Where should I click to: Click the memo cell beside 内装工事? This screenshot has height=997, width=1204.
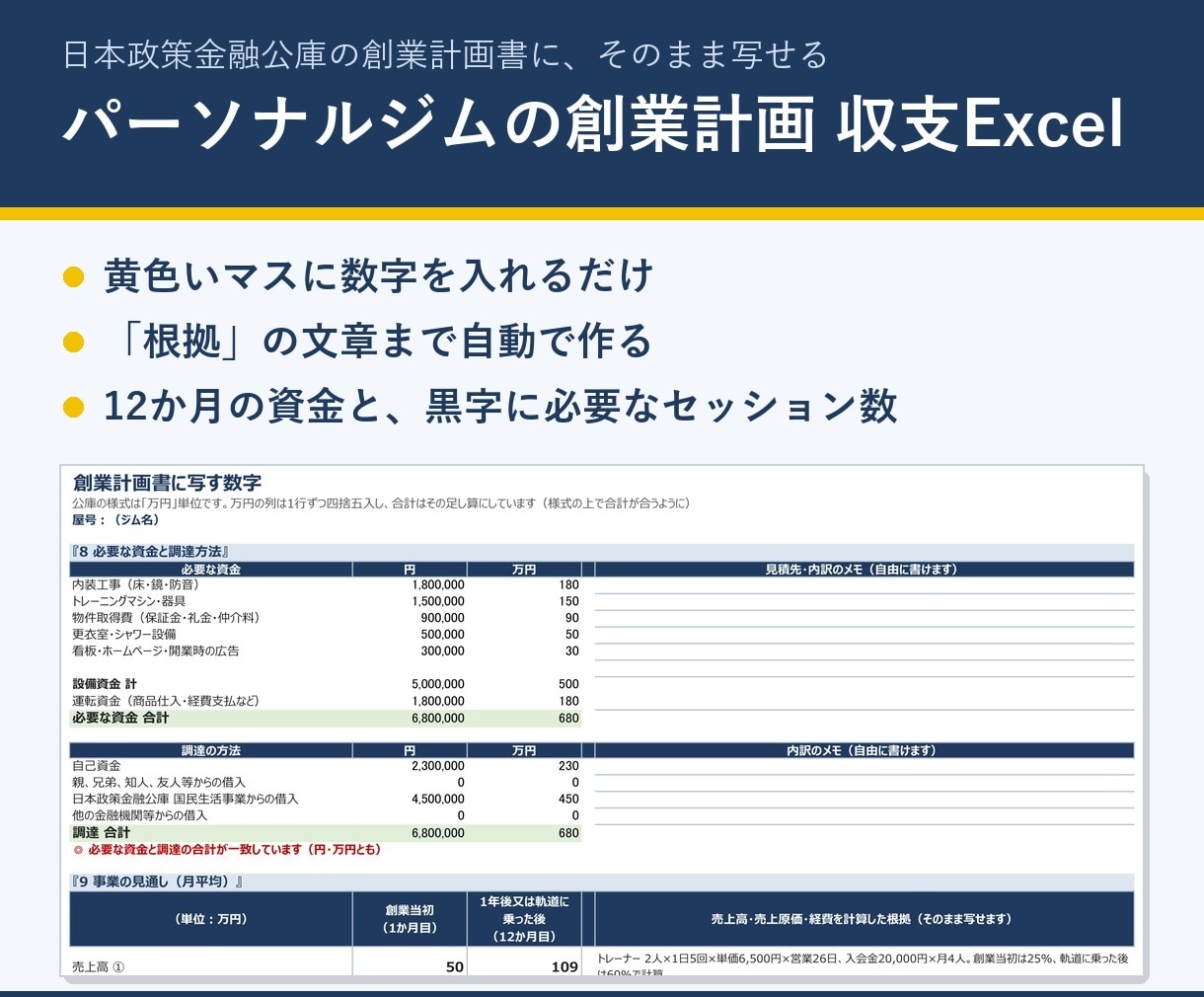[x=865, y=585]
